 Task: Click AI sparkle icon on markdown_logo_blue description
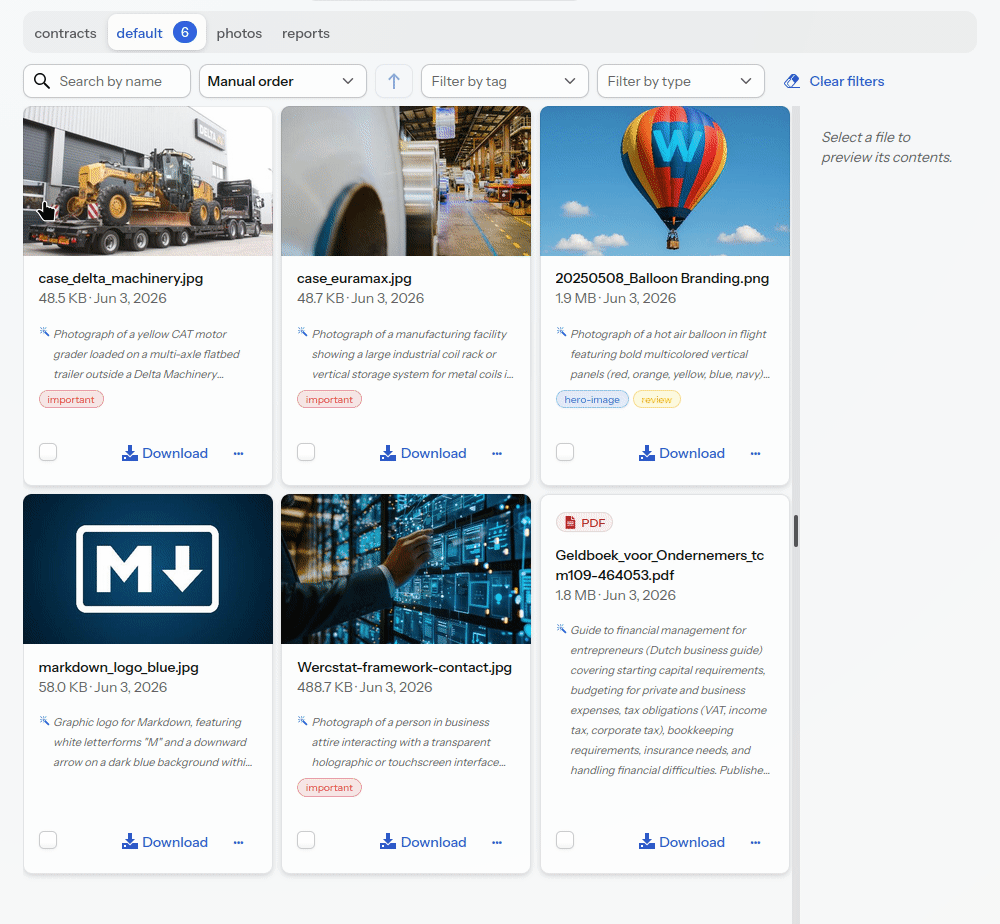point(44,721)
